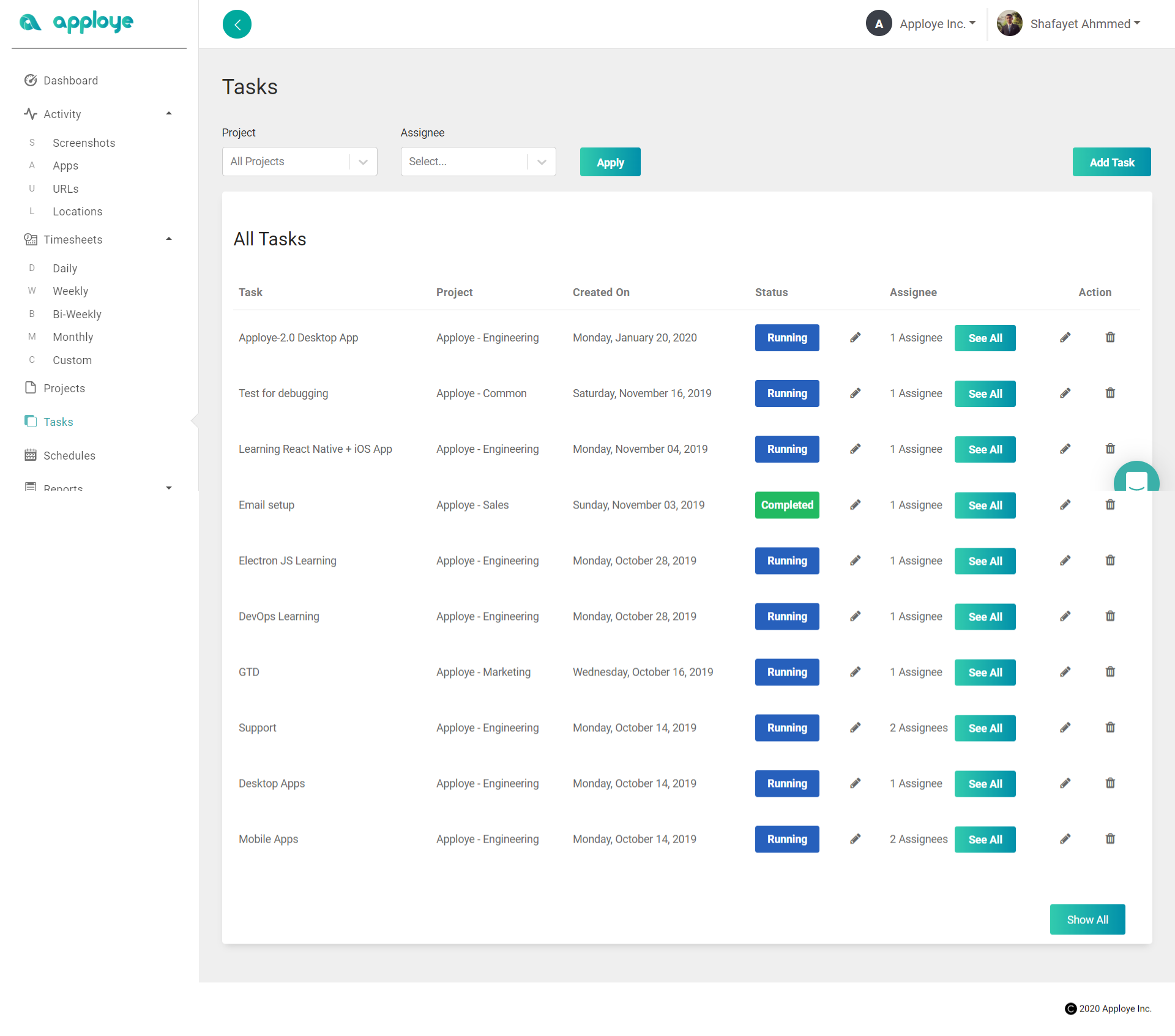Open the Projects sidebar item
Screen dimensions: 1175x1036
(x=55, y=389)
